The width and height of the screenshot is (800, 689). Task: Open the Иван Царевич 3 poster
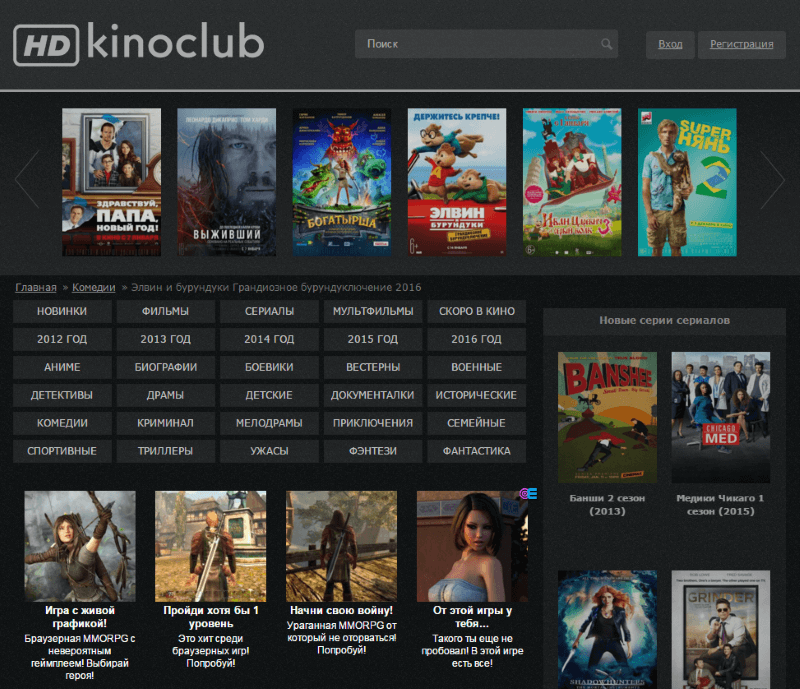click(572, 182)
